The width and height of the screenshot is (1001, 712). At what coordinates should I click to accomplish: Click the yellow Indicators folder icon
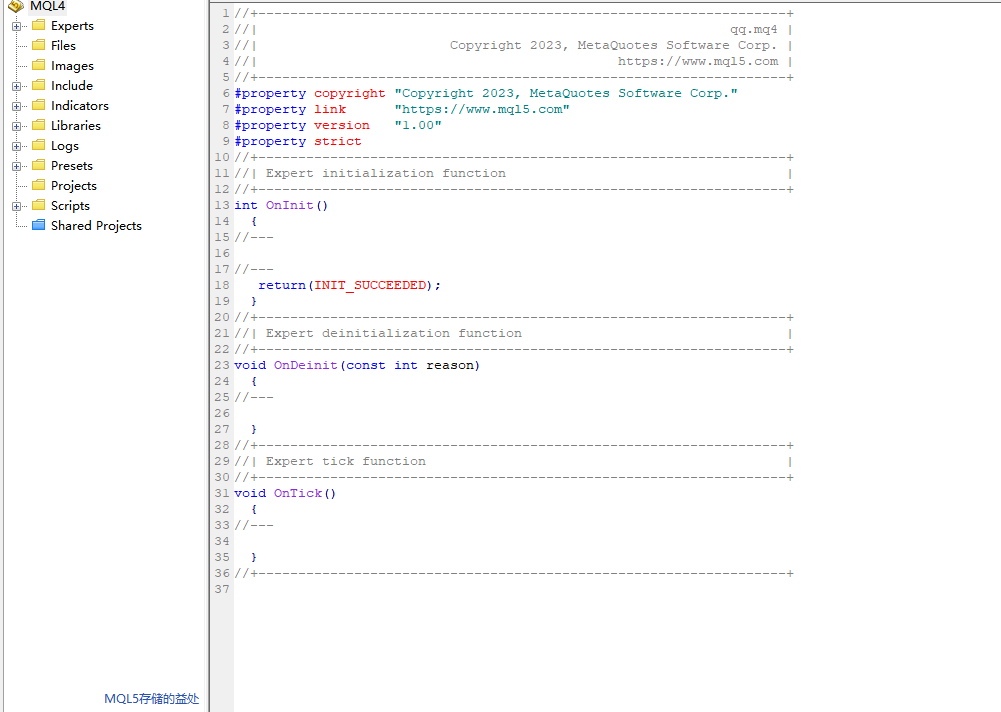[38, 105]
